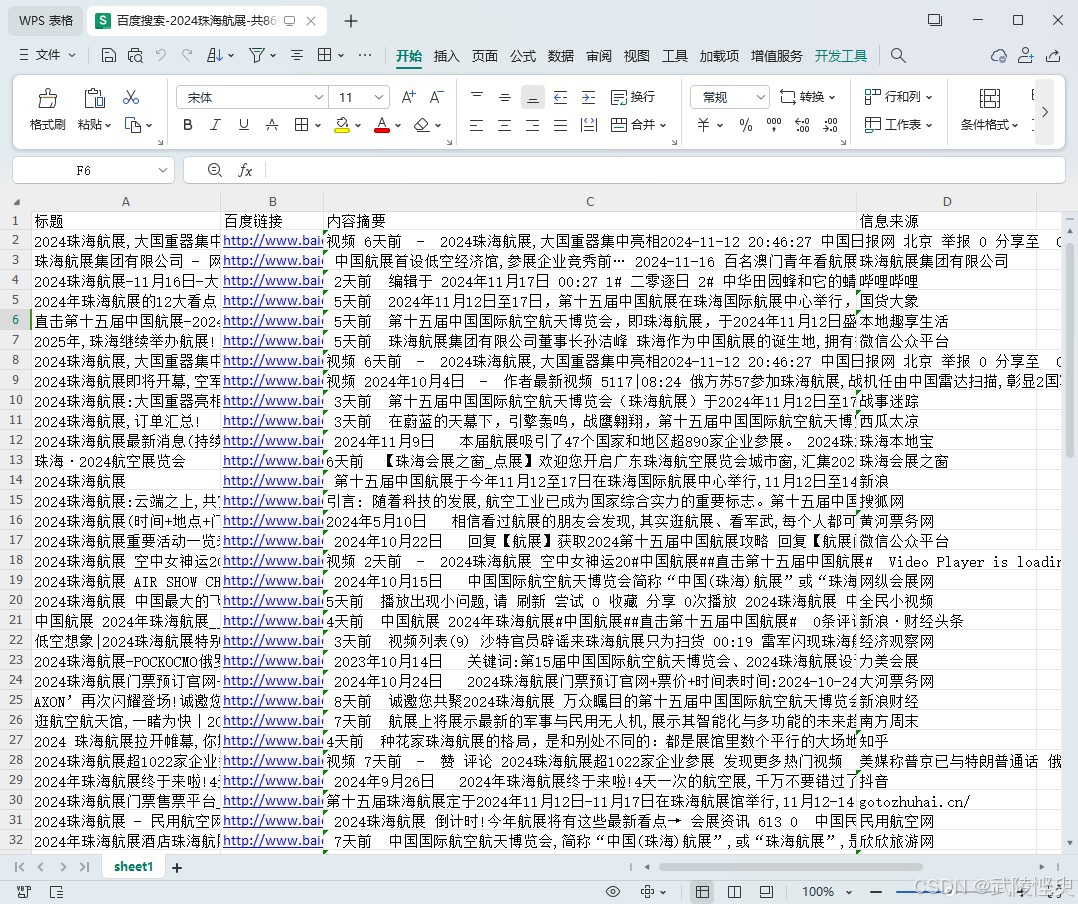1078x904 pixels.
Task: Open the font color dropdown arrow
Action: click(398, 125)
